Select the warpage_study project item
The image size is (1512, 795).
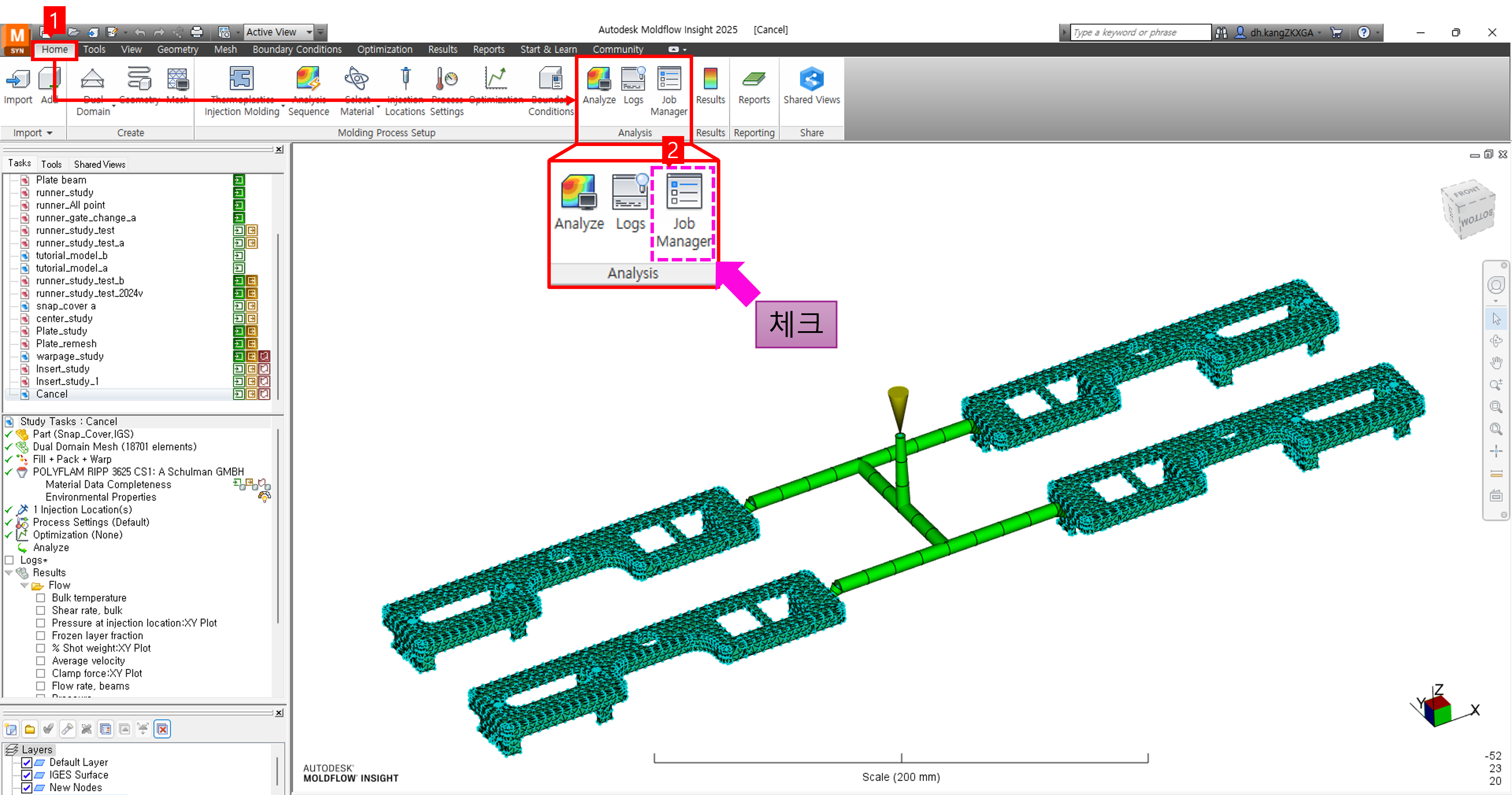click(69, 356)
